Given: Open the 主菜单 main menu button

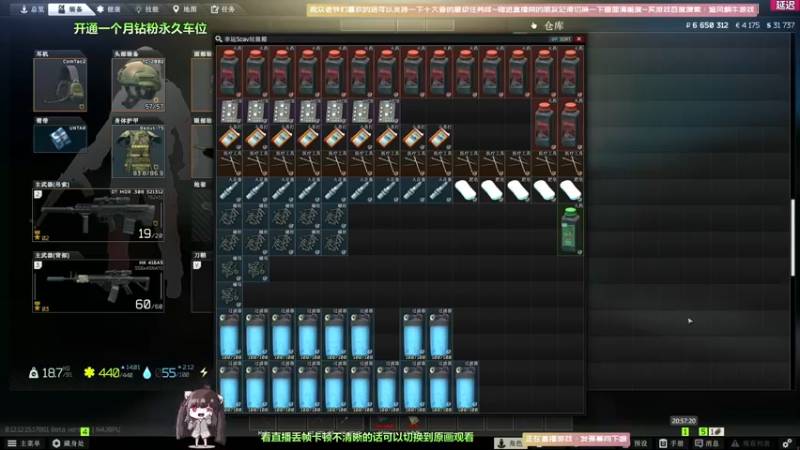Looking at the screenshot, I should [24, 443].
